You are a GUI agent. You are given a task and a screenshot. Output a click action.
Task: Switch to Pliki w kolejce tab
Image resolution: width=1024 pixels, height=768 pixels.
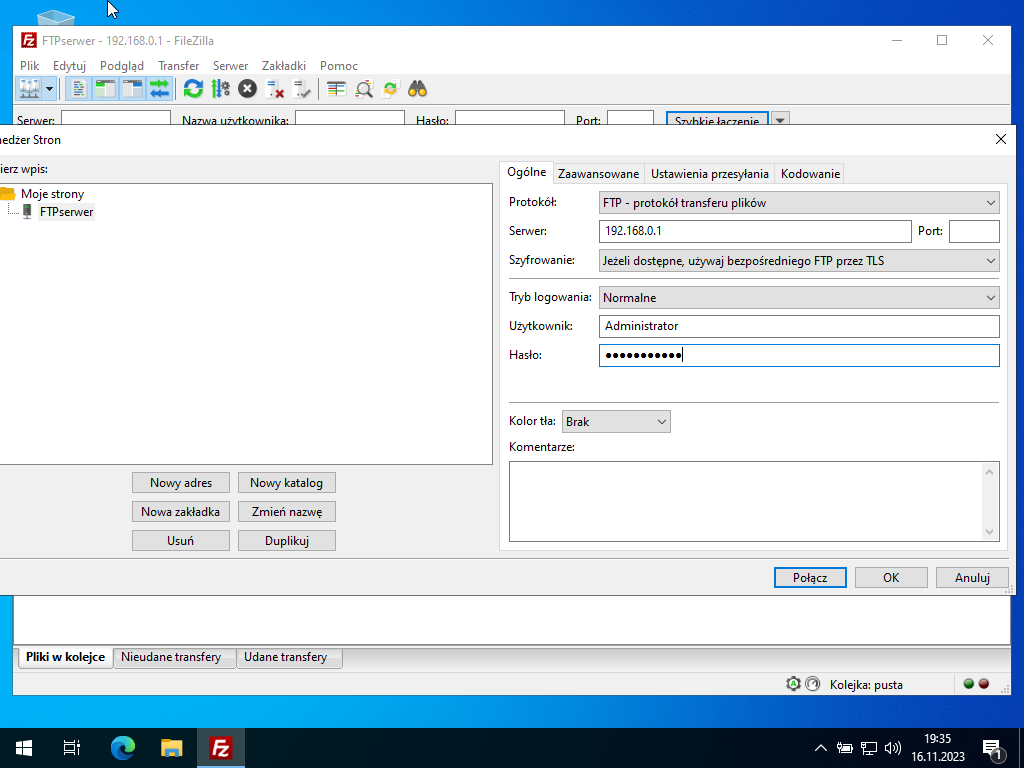[x=65, y=657]
